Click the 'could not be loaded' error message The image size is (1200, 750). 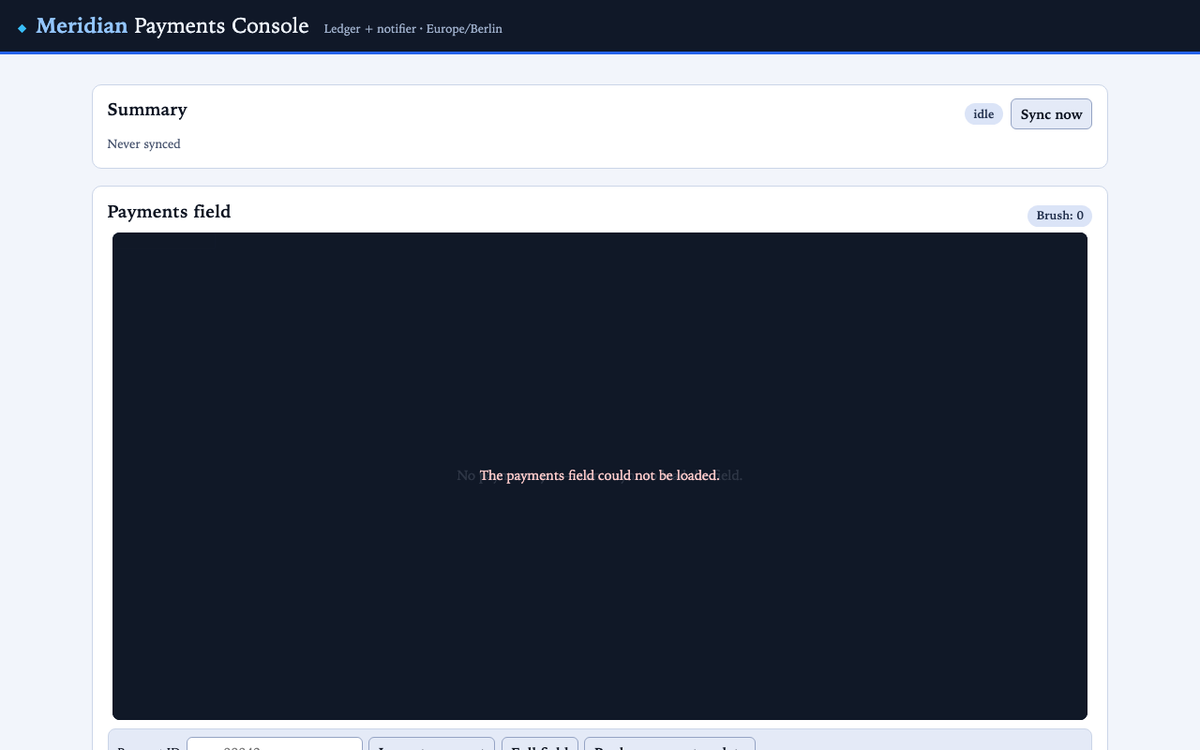[600, 475]
